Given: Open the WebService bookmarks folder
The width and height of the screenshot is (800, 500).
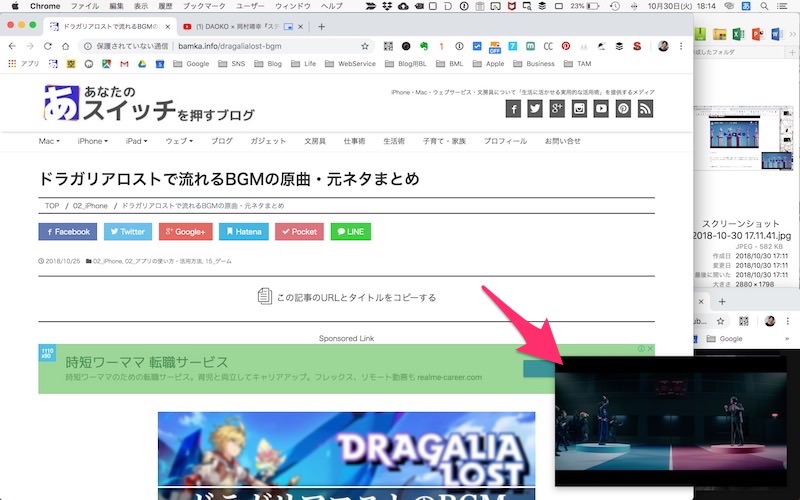Looking at the screenshot, I should point(351,64).
